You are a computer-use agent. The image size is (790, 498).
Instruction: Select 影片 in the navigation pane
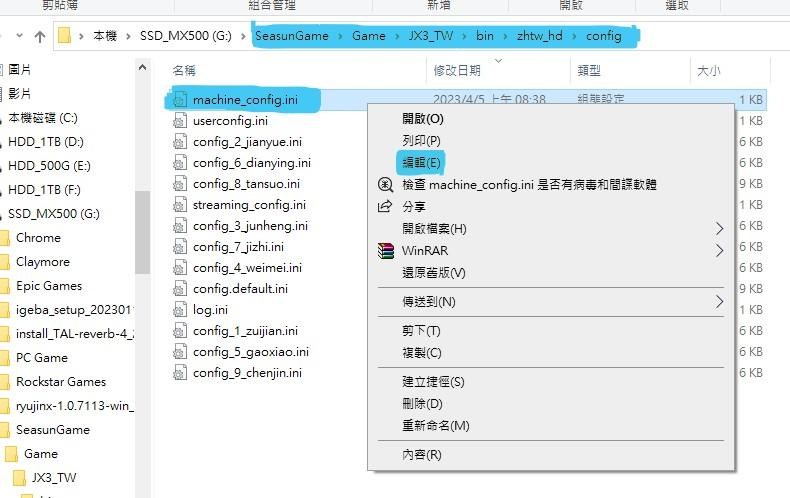[x=20, y=94]
